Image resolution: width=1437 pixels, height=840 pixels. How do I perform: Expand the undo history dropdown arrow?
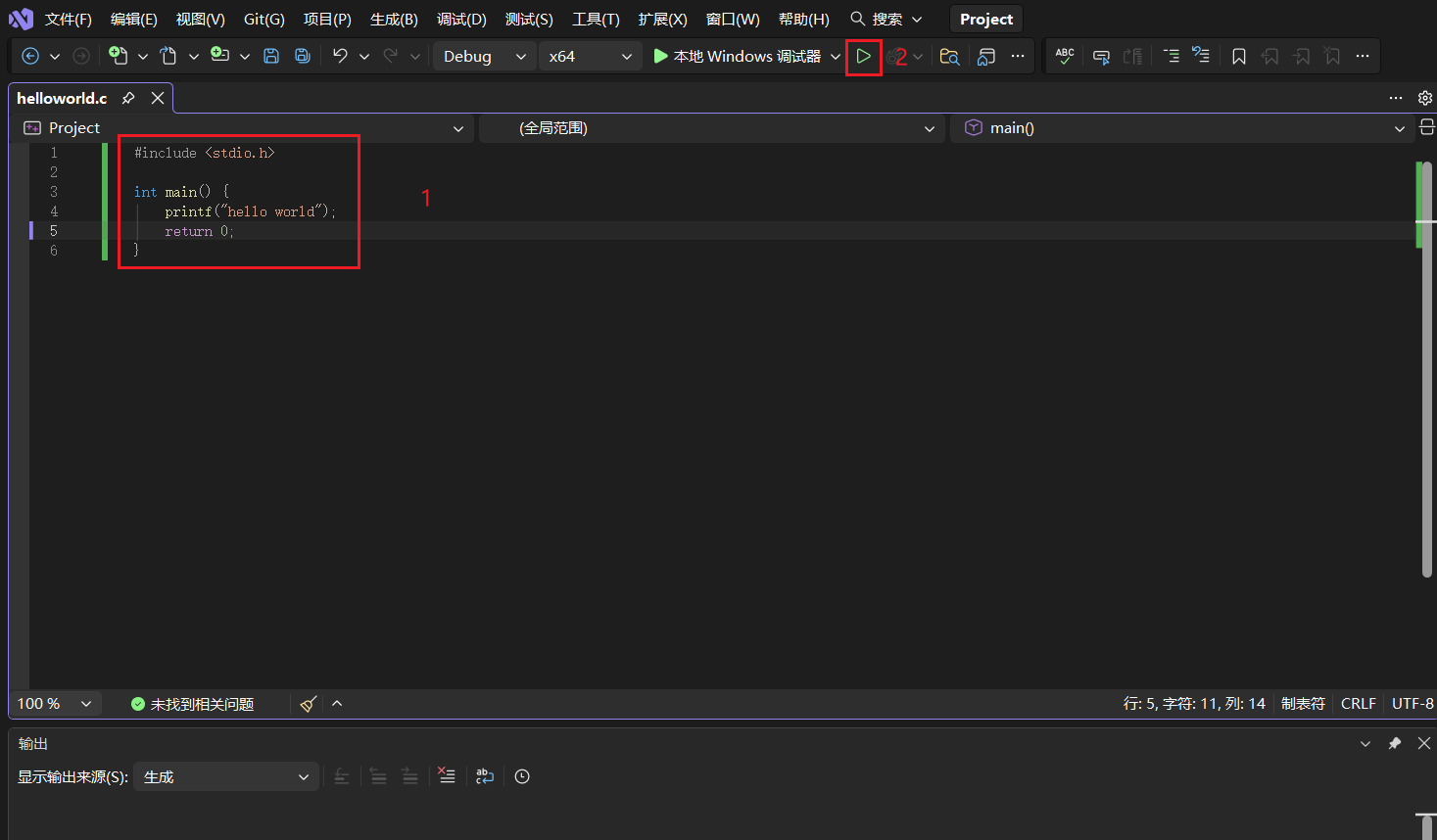click(x=364, y=57)
